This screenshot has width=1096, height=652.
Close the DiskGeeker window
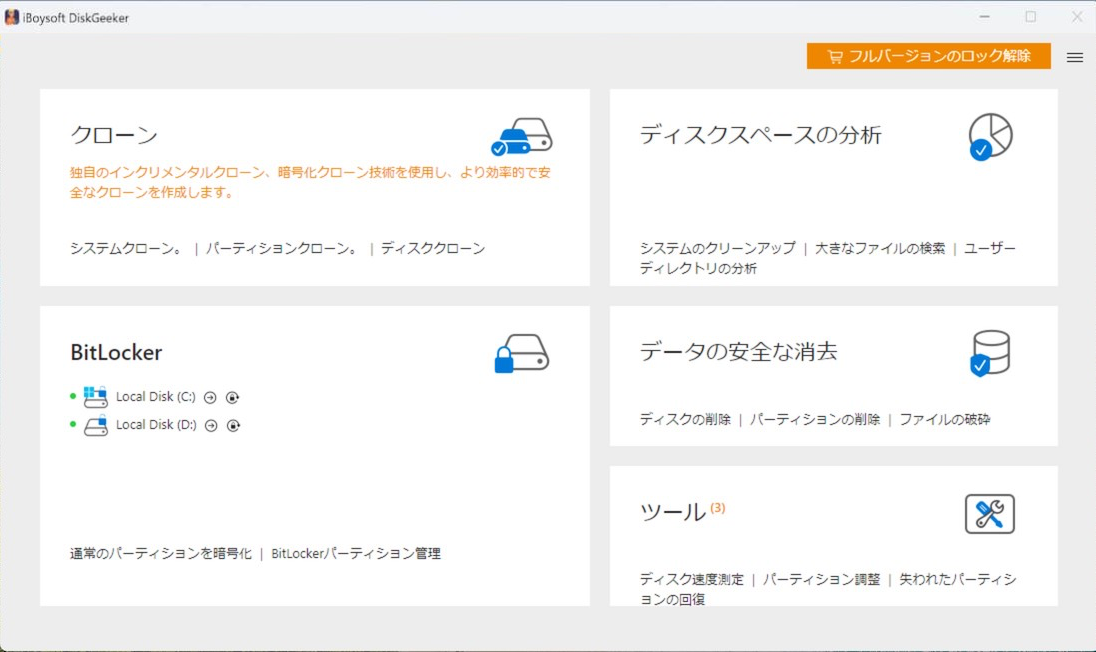(x=1077, y=17)
